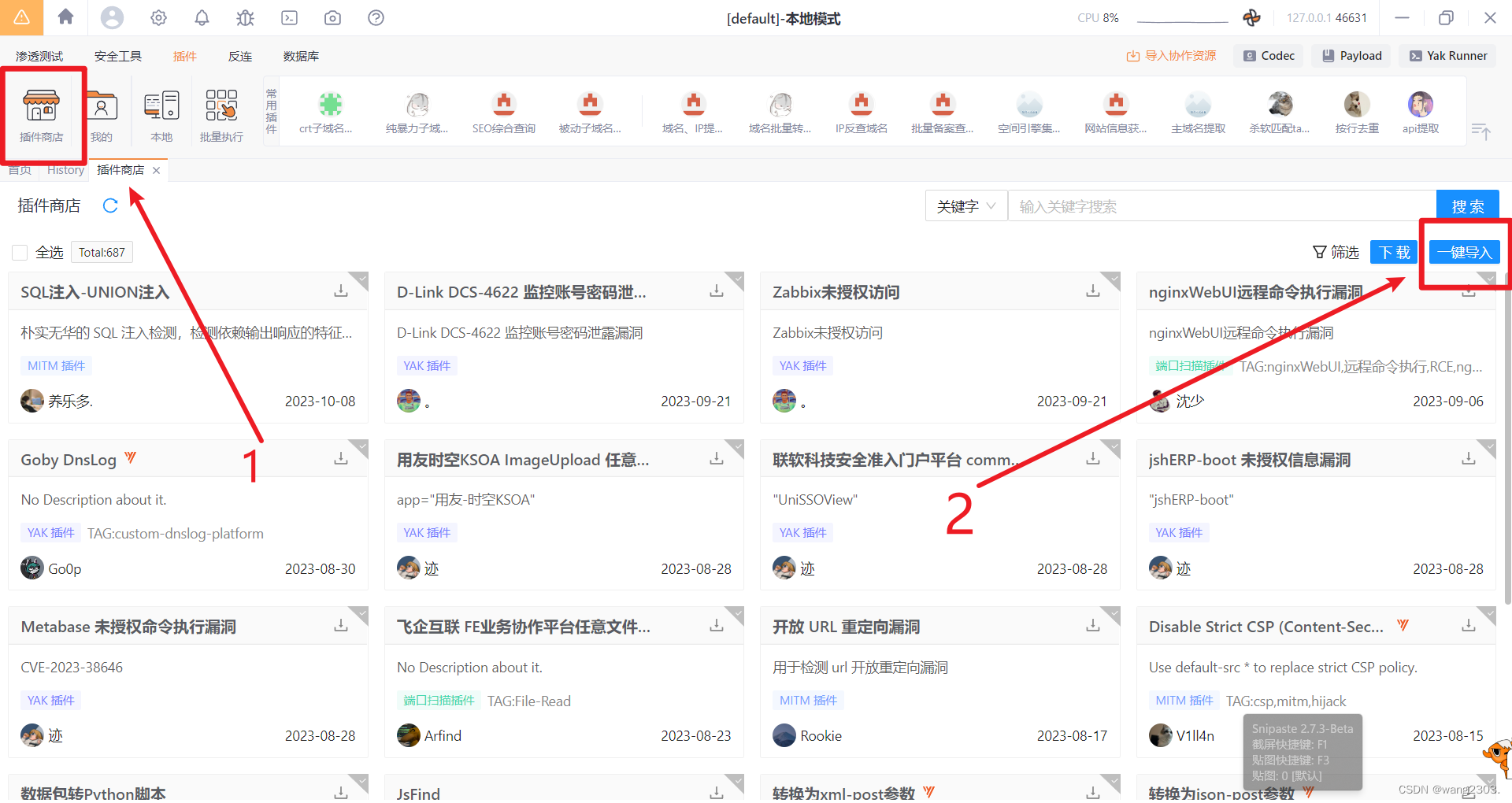Click the screenshot camera icon
The image size is (1512, 803).
click(x=332, y=17)
